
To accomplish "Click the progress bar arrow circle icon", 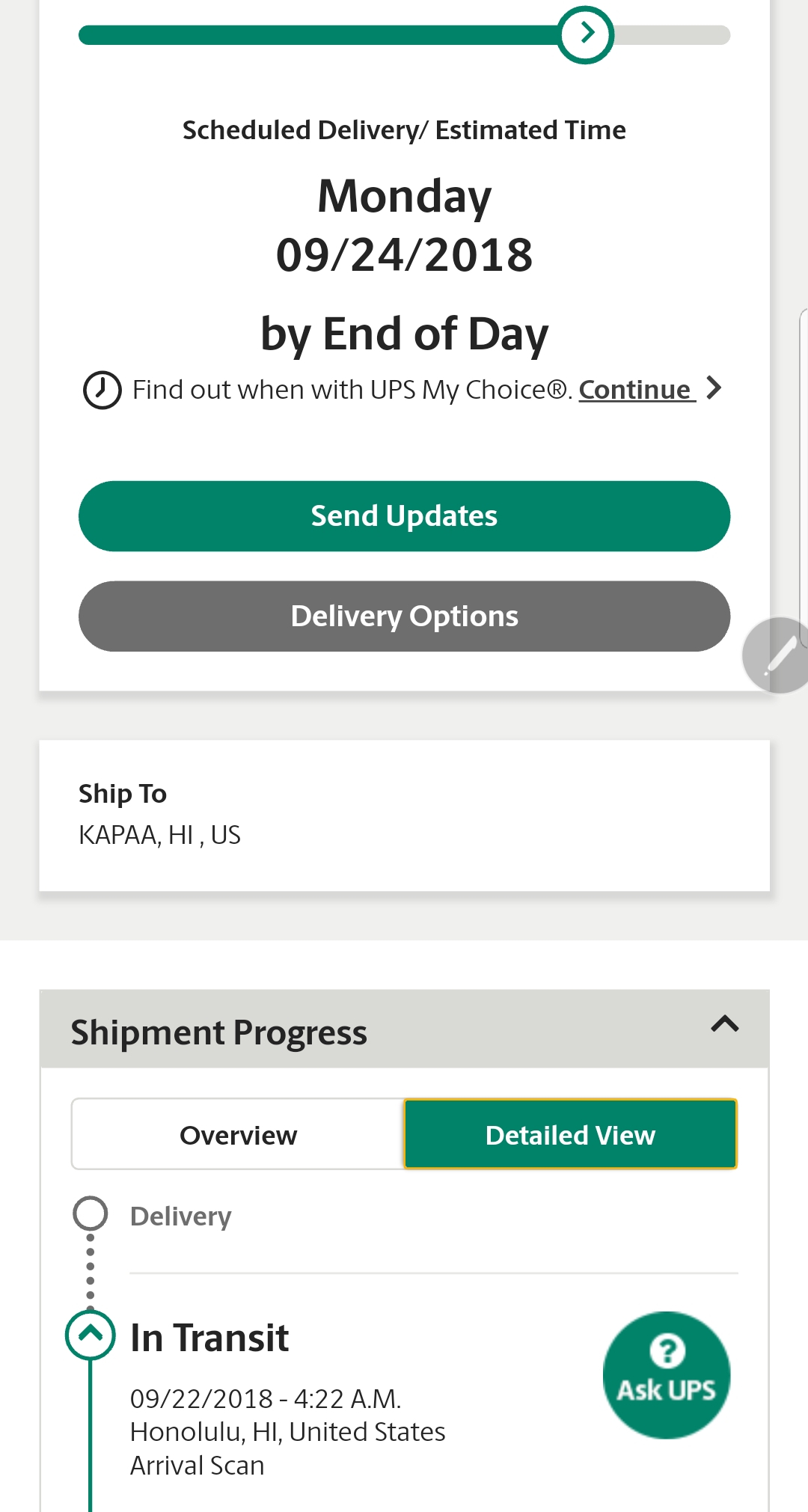I will pos(585,34).
